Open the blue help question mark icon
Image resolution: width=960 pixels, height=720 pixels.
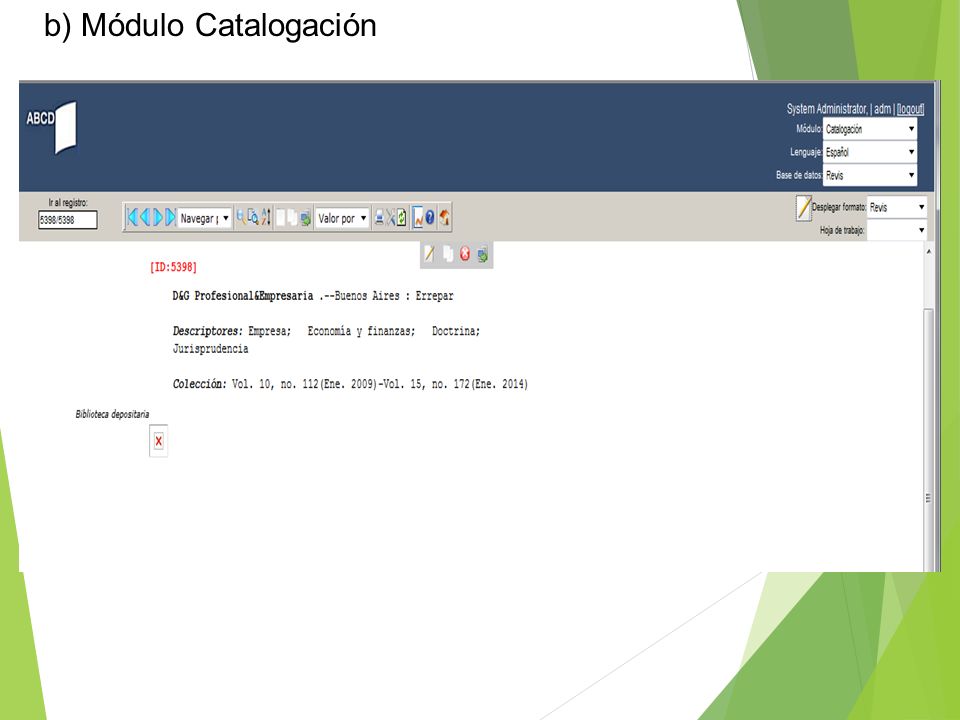pyautogui.click(x=430, y=217)
